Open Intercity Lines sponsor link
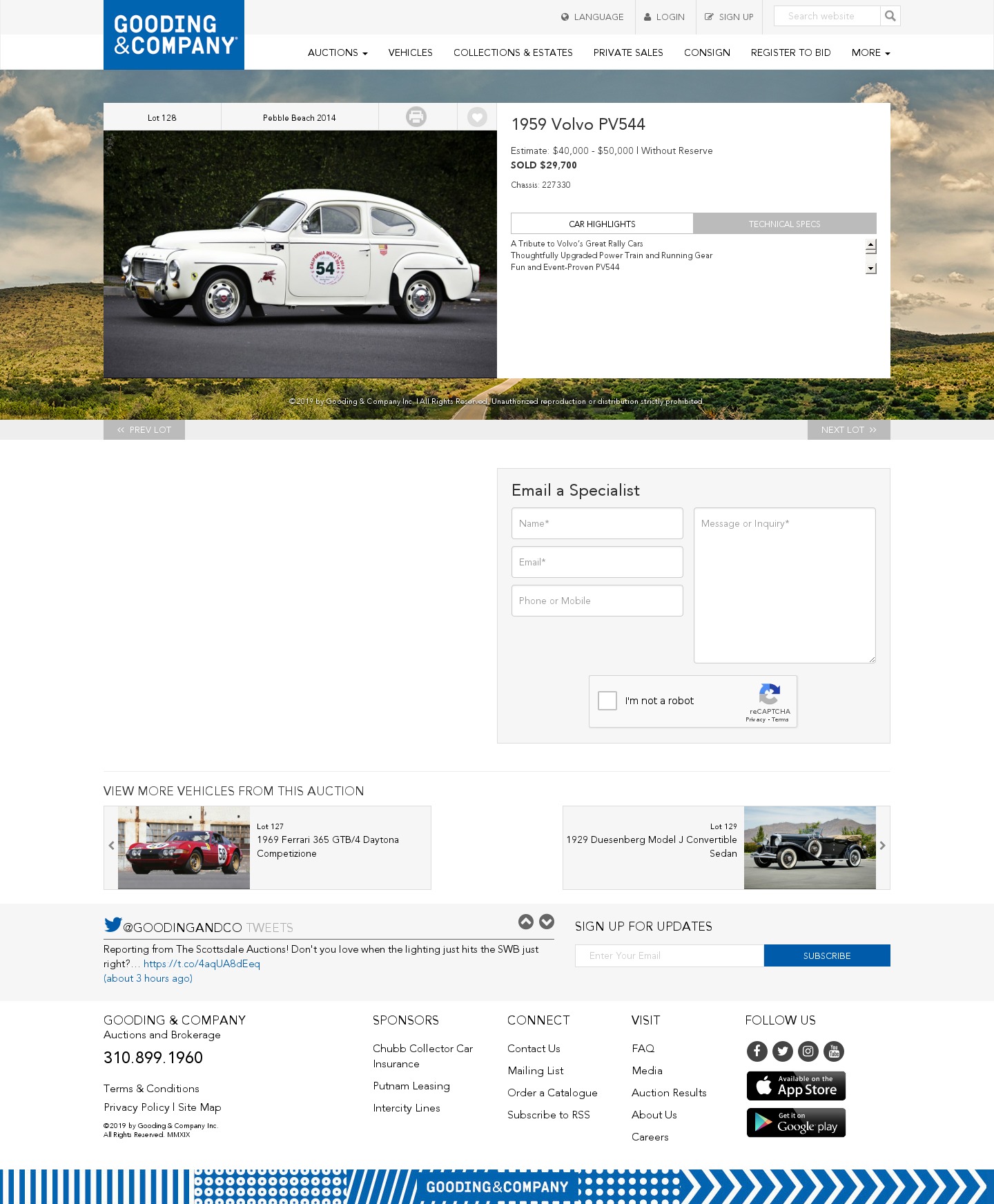This screenshot has width=994, height=1204. [x=407, y=1108]
